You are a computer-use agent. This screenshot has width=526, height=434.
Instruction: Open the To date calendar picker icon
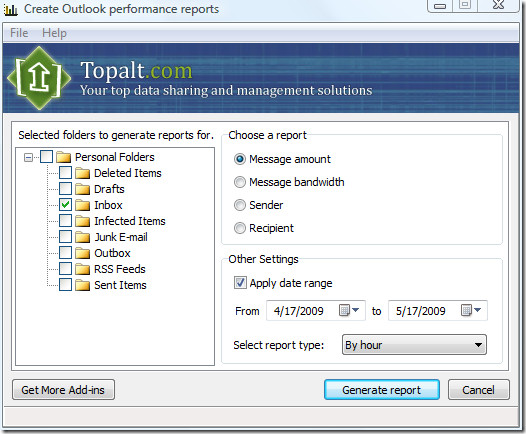pyautogui.click(x=471, y=310)
